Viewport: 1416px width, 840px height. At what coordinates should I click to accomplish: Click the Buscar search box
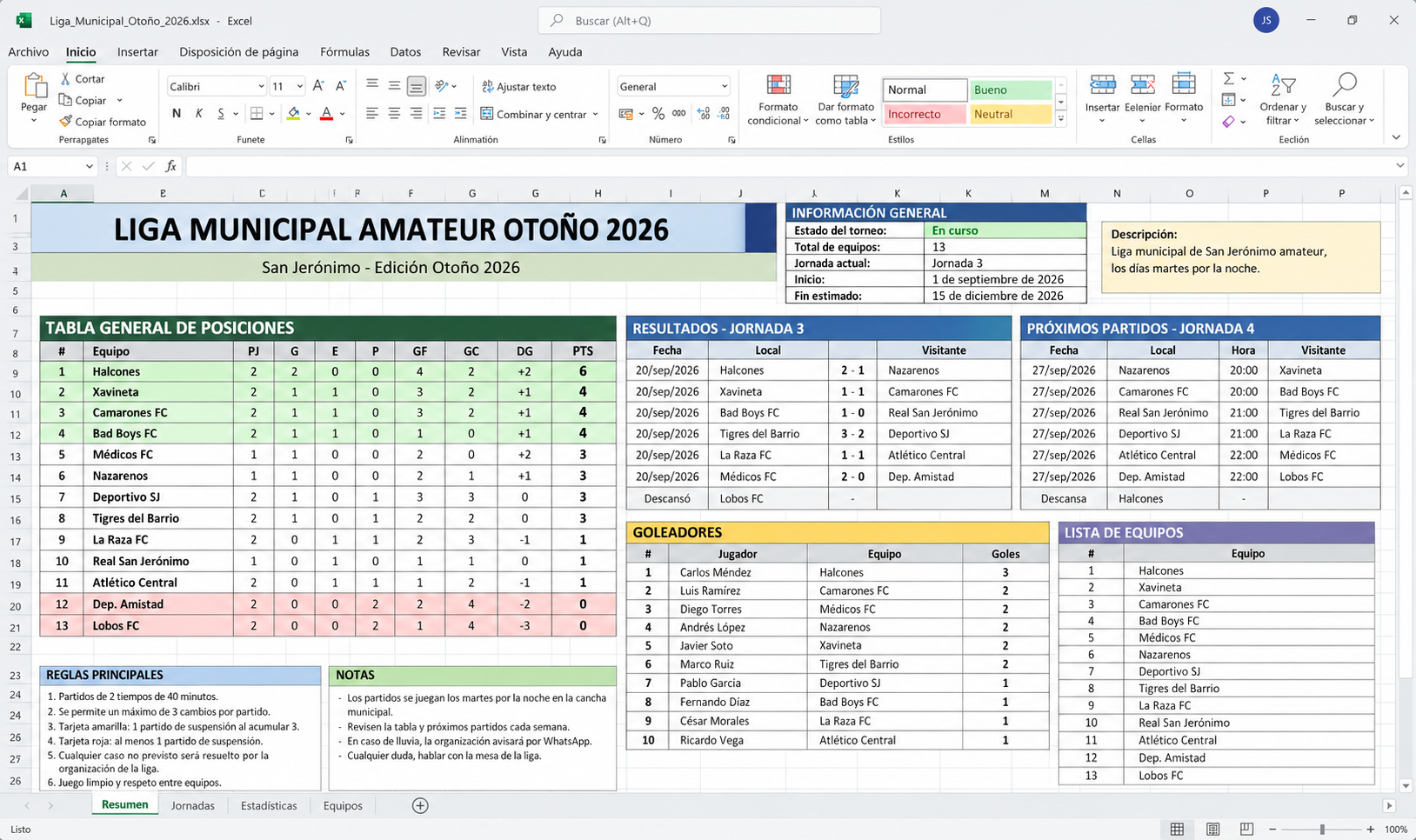pos(709,20)
